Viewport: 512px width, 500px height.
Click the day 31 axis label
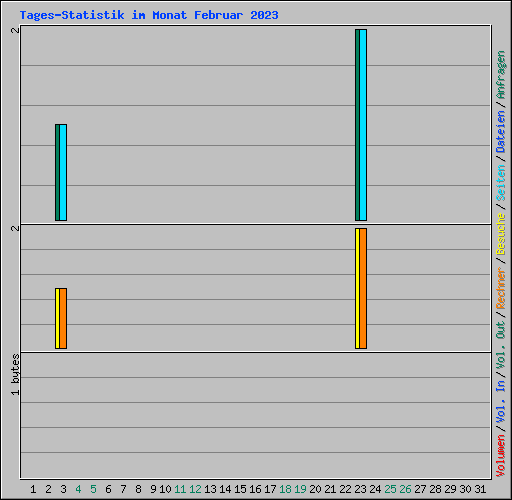pyautogui.click(x=480, y=489)
